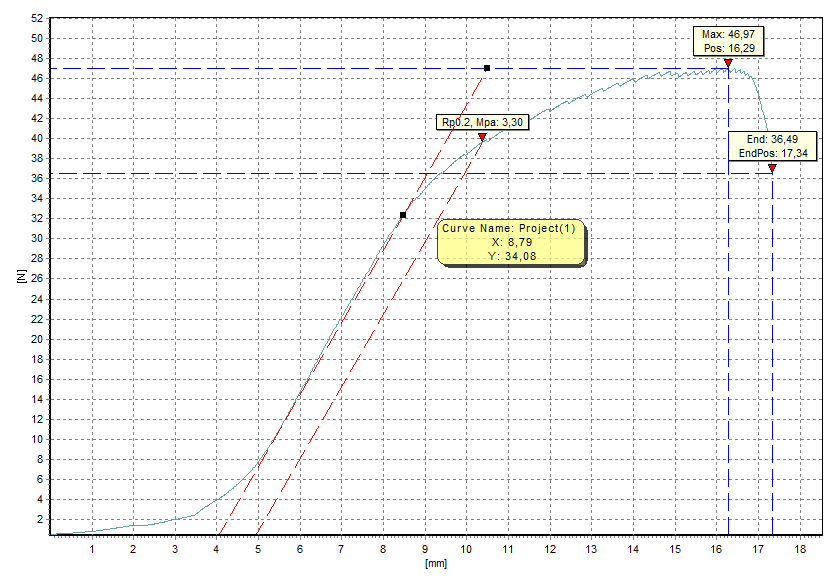Click the red End position marker triangle
Viewport: 839px width, 578px height.
772,168
